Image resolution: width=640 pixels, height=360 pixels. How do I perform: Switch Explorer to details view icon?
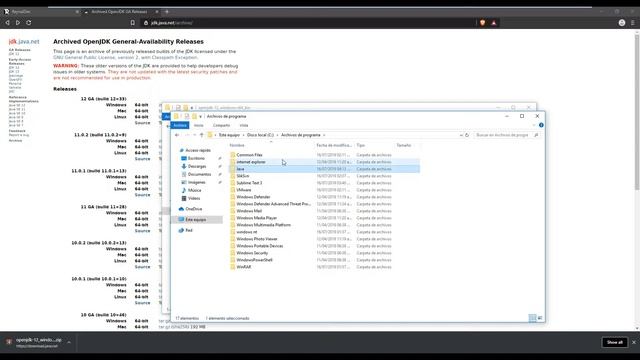click(x=532, y=318)
